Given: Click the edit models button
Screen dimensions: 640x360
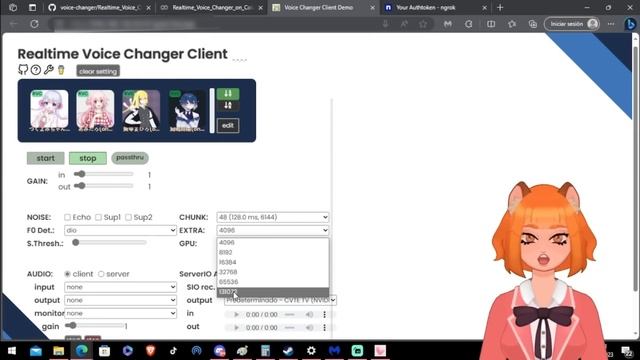Looking at the screenshot, I should tap(228, 125).
